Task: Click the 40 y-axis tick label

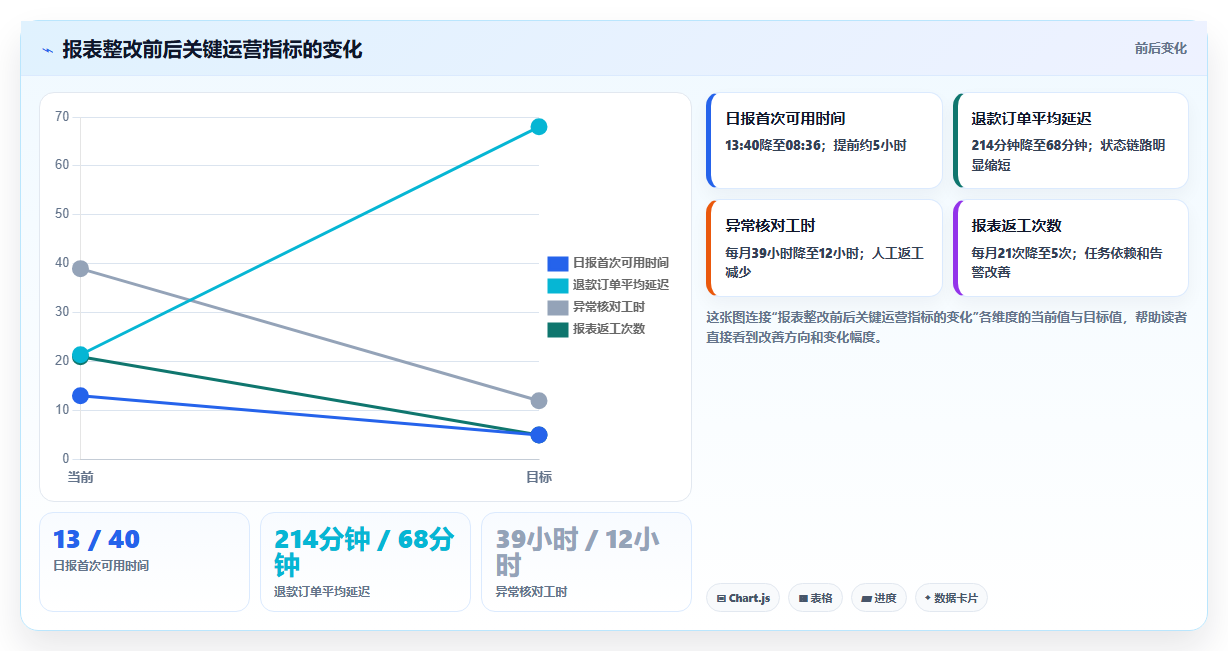Action: click(x=62, y=263)
